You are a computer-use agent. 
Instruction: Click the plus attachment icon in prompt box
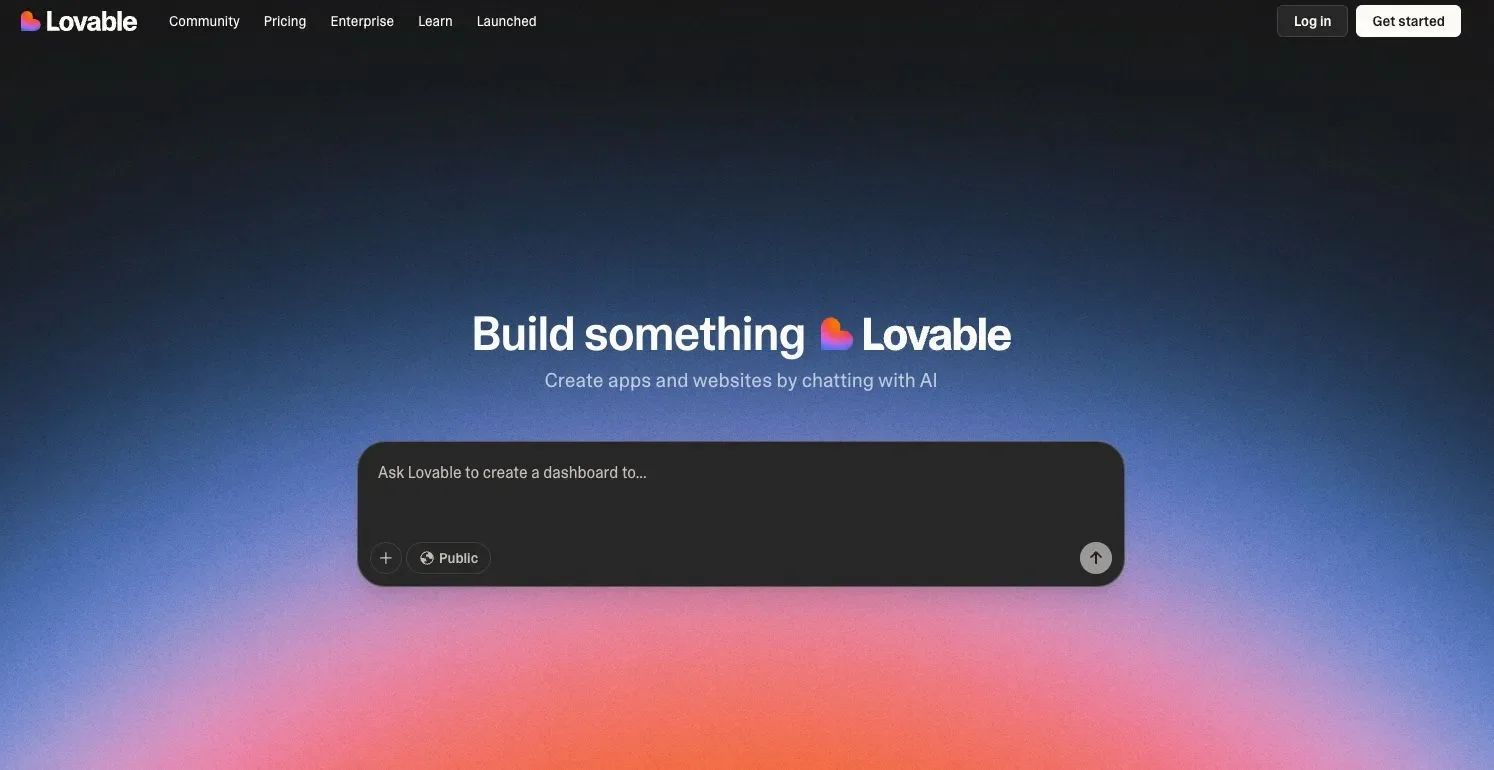tap(386, 558)
